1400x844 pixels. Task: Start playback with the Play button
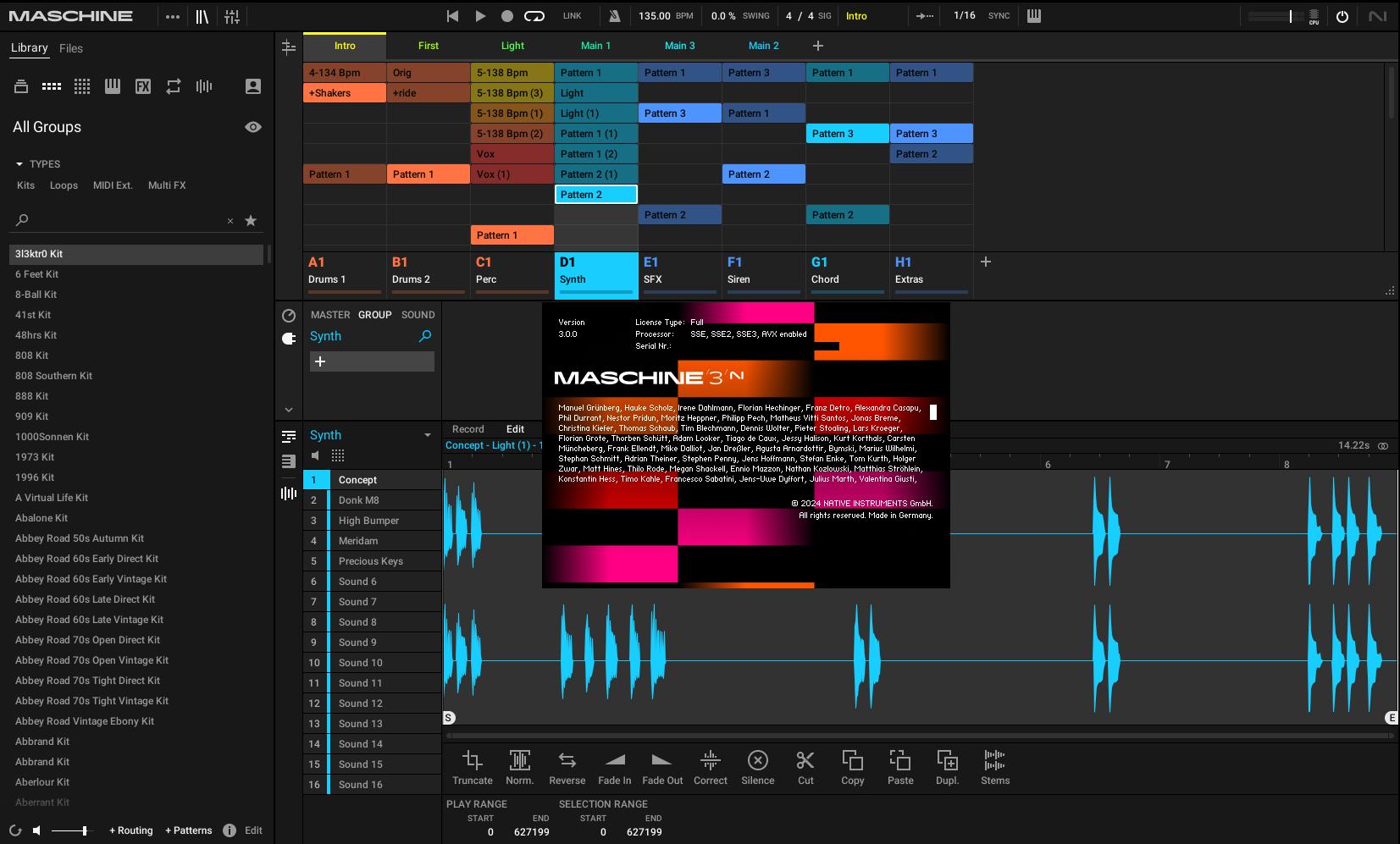coord(480,16)
